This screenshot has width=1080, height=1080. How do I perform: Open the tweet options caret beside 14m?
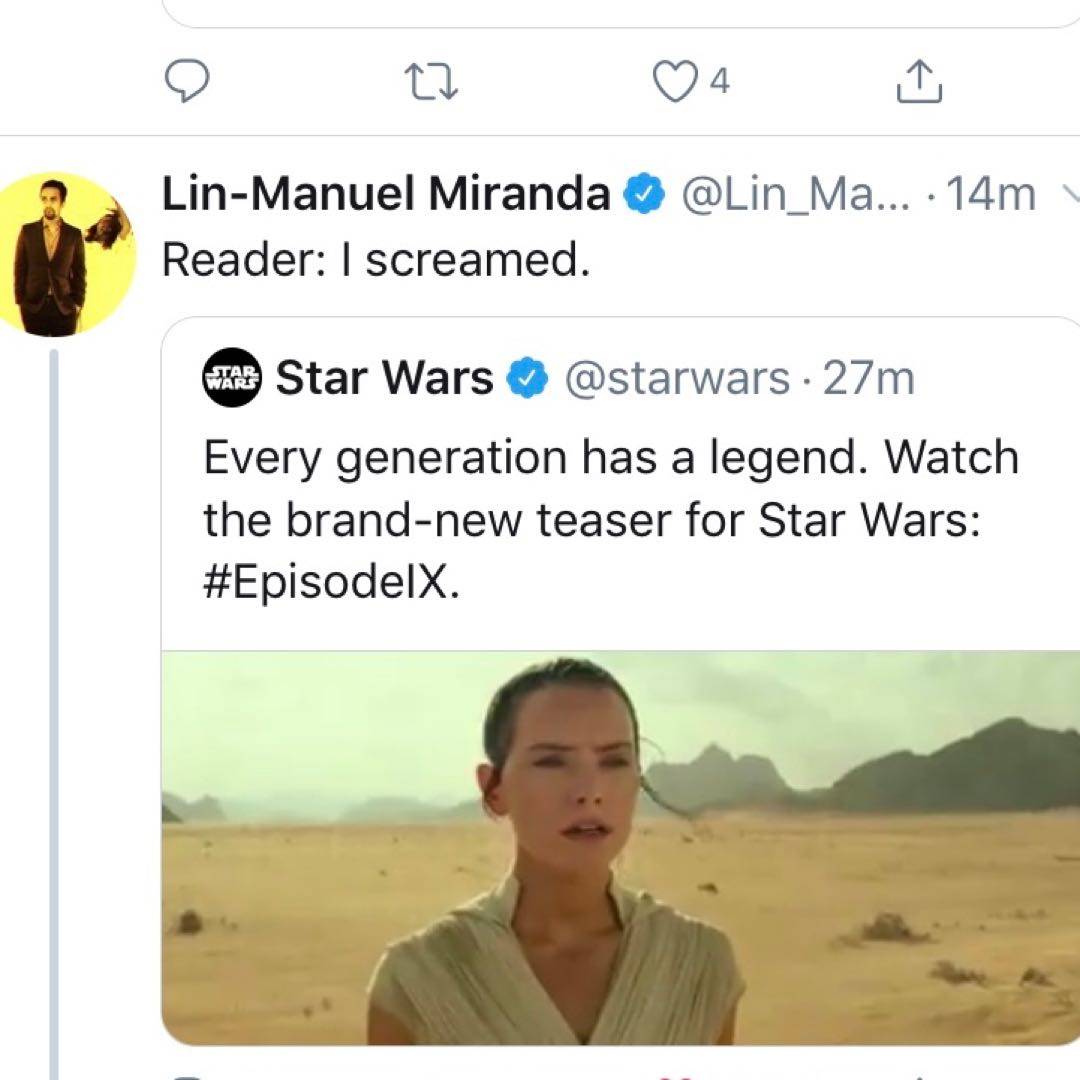[x=1067, y=193]
